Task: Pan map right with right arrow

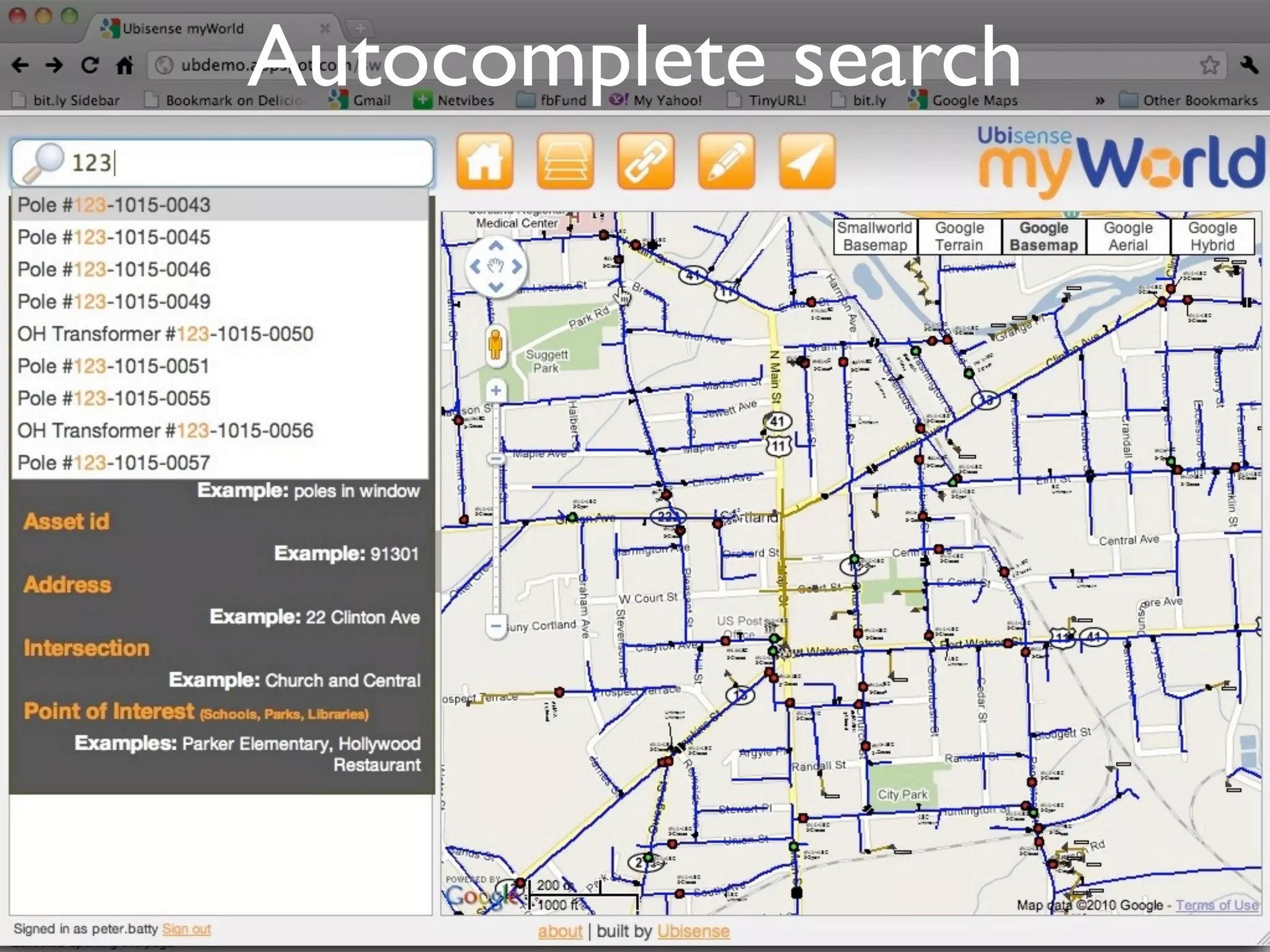Action: 516,267
